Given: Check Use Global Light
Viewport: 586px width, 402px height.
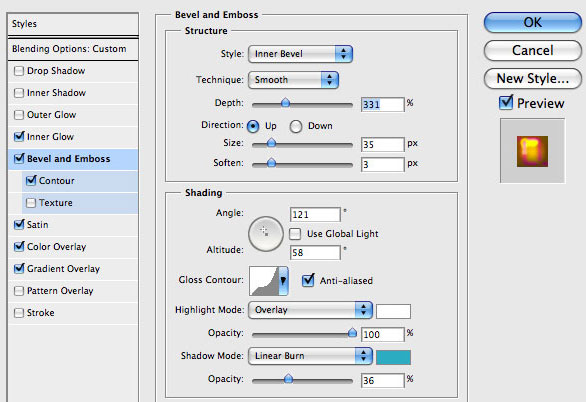Looking at the screenshot, I should pyautogui.click(x=295, y=234).
